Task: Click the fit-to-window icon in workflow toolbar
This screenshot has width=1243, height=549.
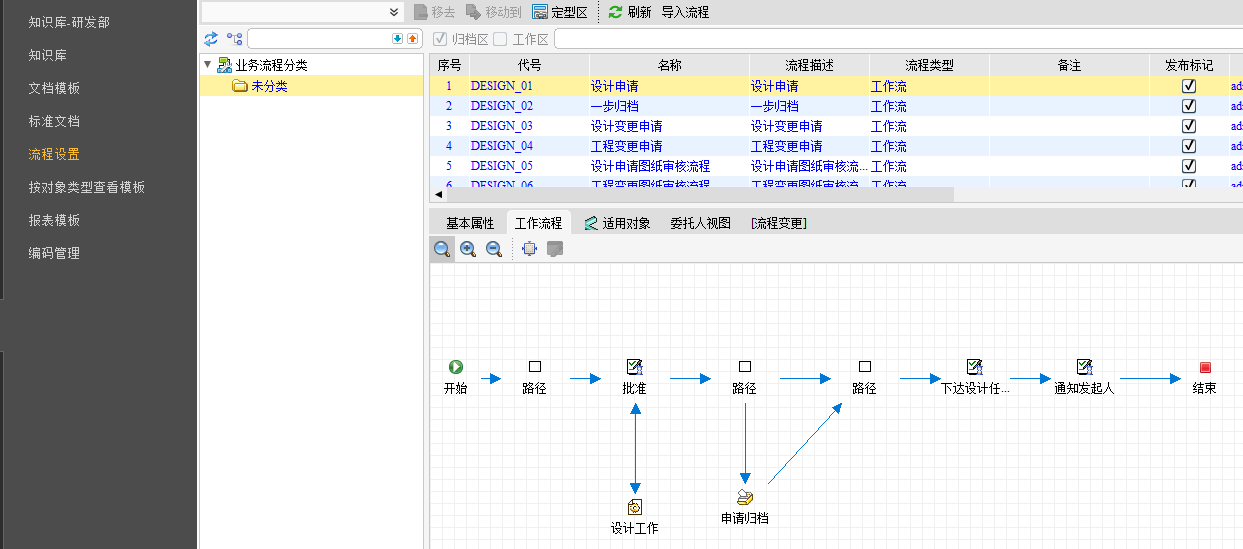Action: tap(529, 249)
